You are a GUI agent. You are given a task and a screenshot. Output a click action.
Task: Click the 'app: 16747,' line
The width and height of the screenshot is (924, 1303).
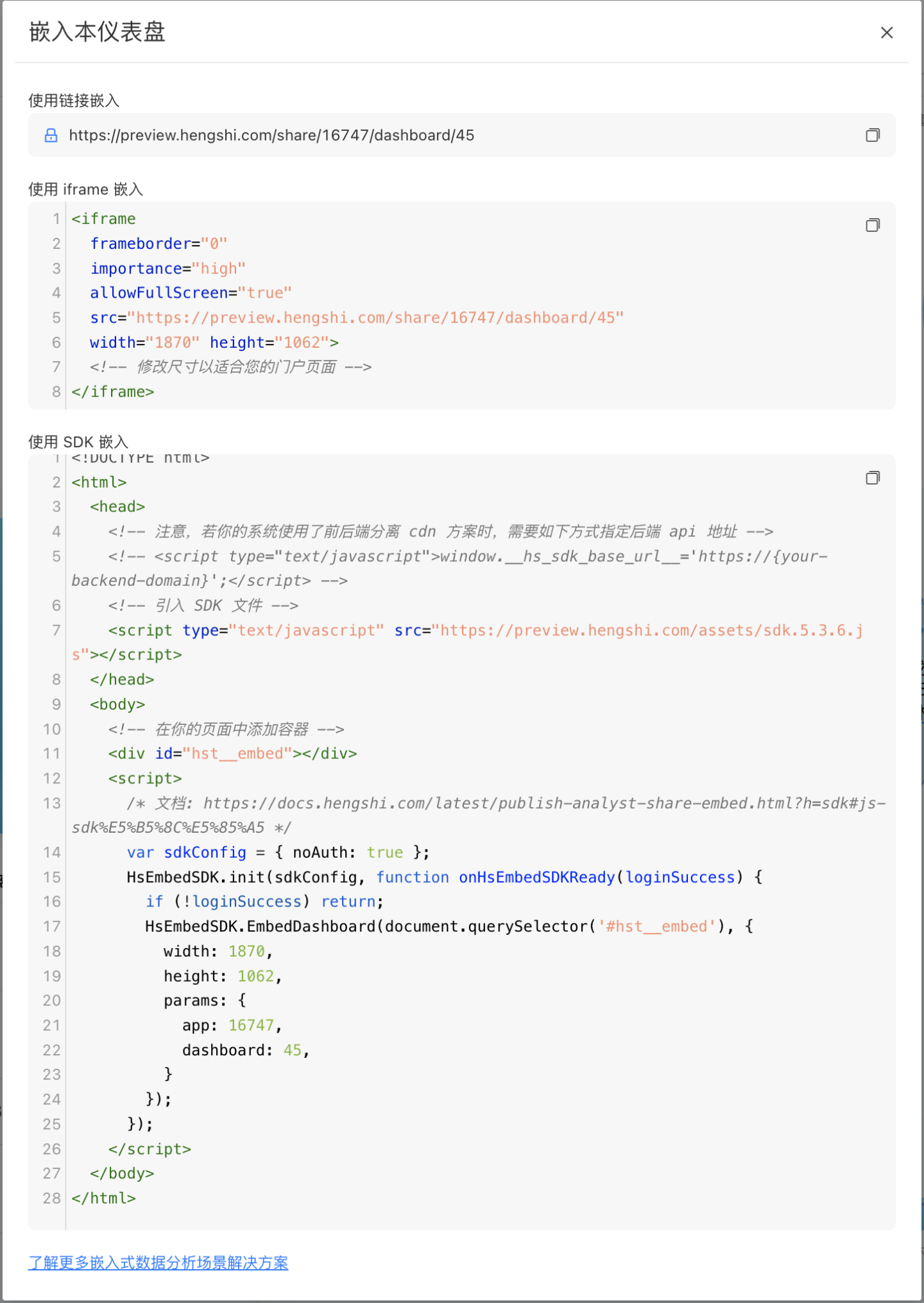tap(232, 1026)
